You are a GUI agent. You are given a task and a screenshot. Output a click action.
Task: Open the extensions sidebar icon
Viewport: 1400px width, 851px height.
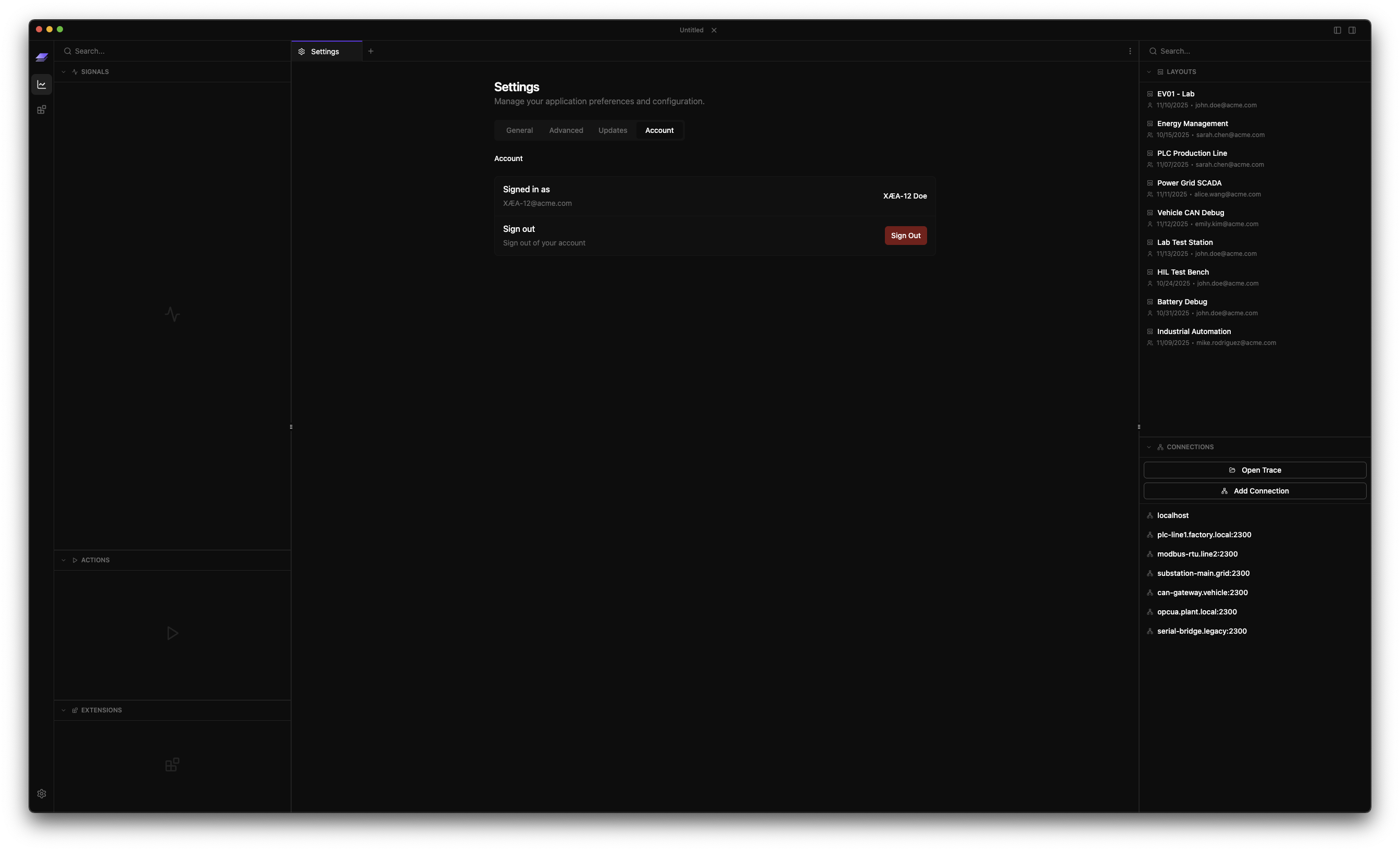pyautogui.click(x=42, y=110)
